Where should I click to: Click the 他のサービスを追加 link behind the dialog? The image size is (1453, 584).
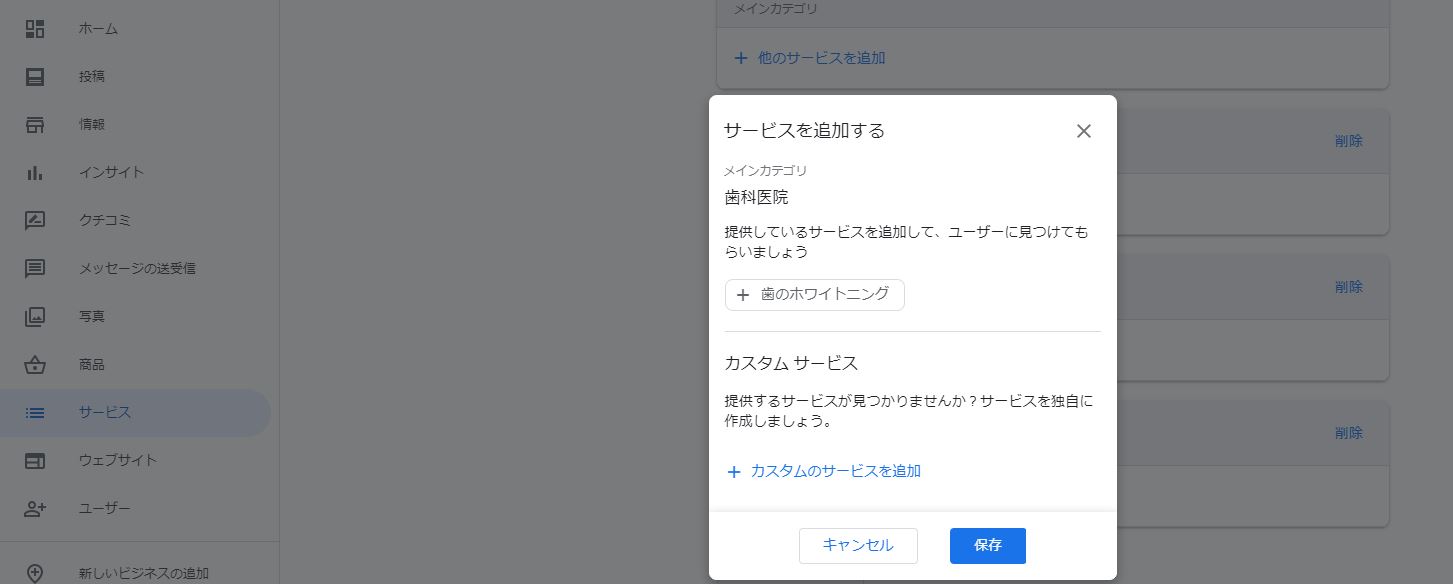pos(821,58)
